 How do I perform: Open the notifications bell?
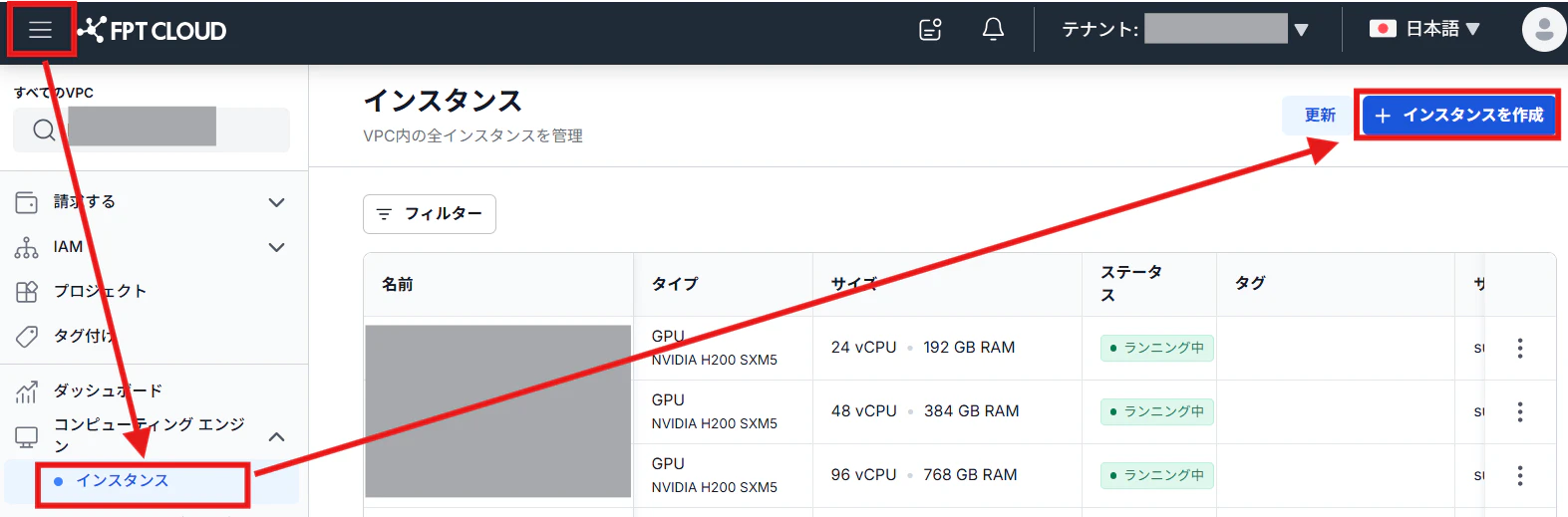click(993, 30)
